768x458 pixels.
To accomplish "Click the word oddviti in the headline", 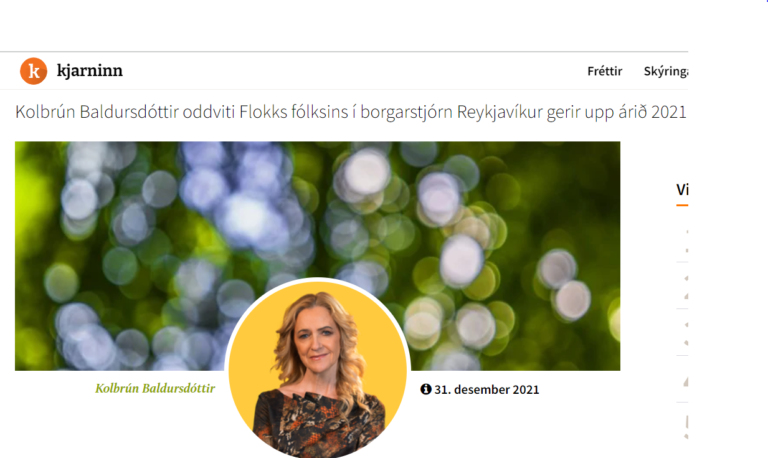I will click(209, 112).
